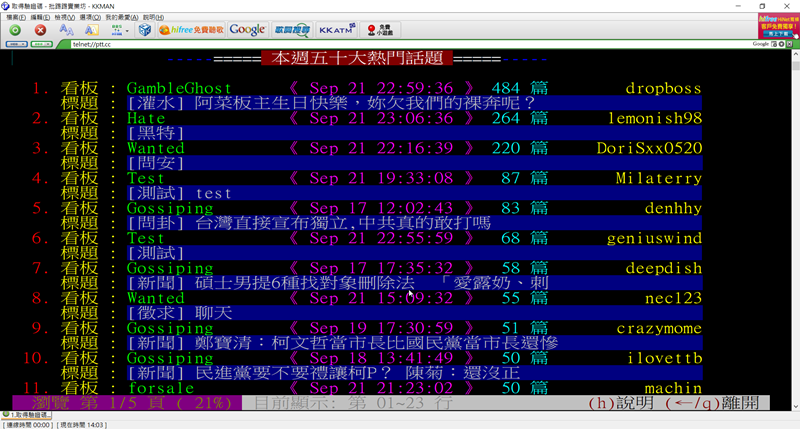Click the title '[黑特]' in row 2
Screen dimensions: 800x429
click(156, 133)
